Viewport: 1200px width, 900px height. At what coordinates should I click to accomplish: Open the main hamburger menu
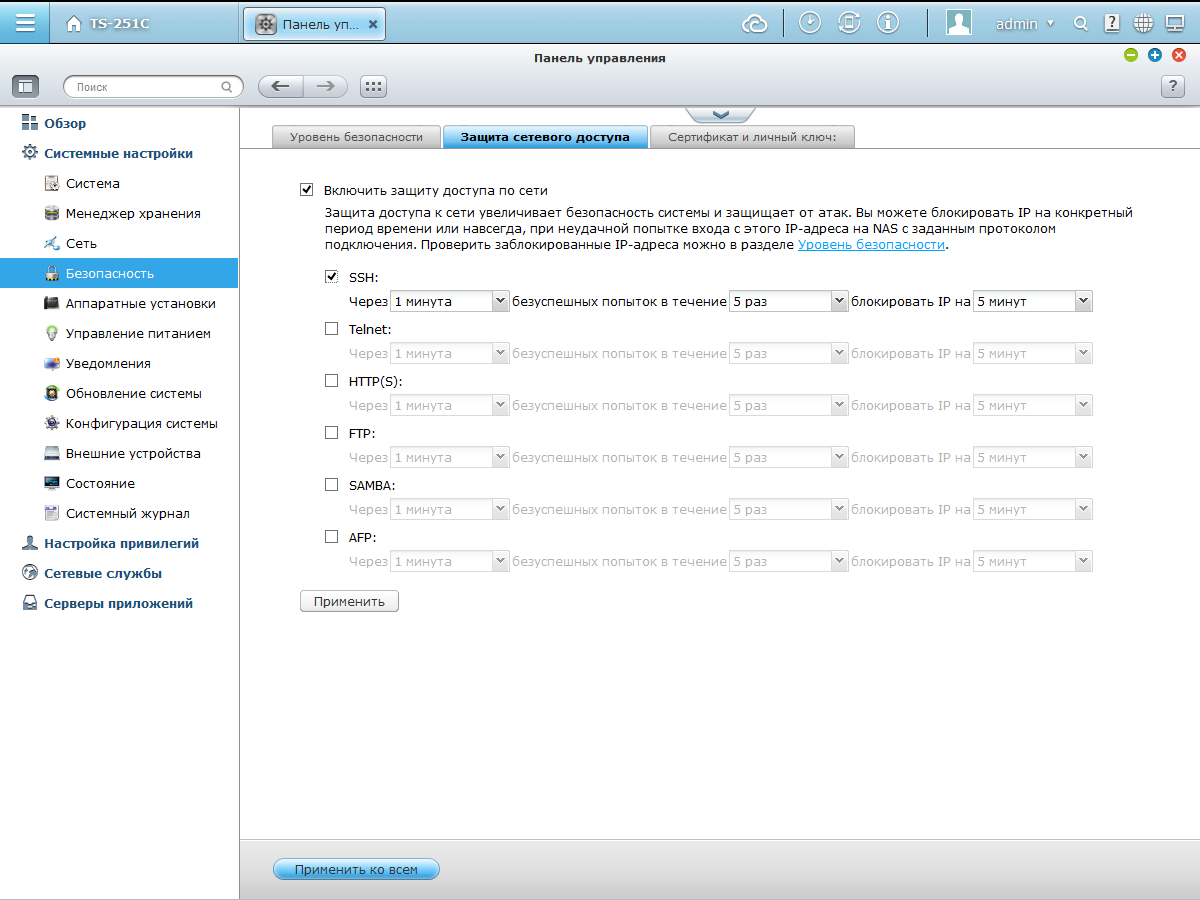25,22
